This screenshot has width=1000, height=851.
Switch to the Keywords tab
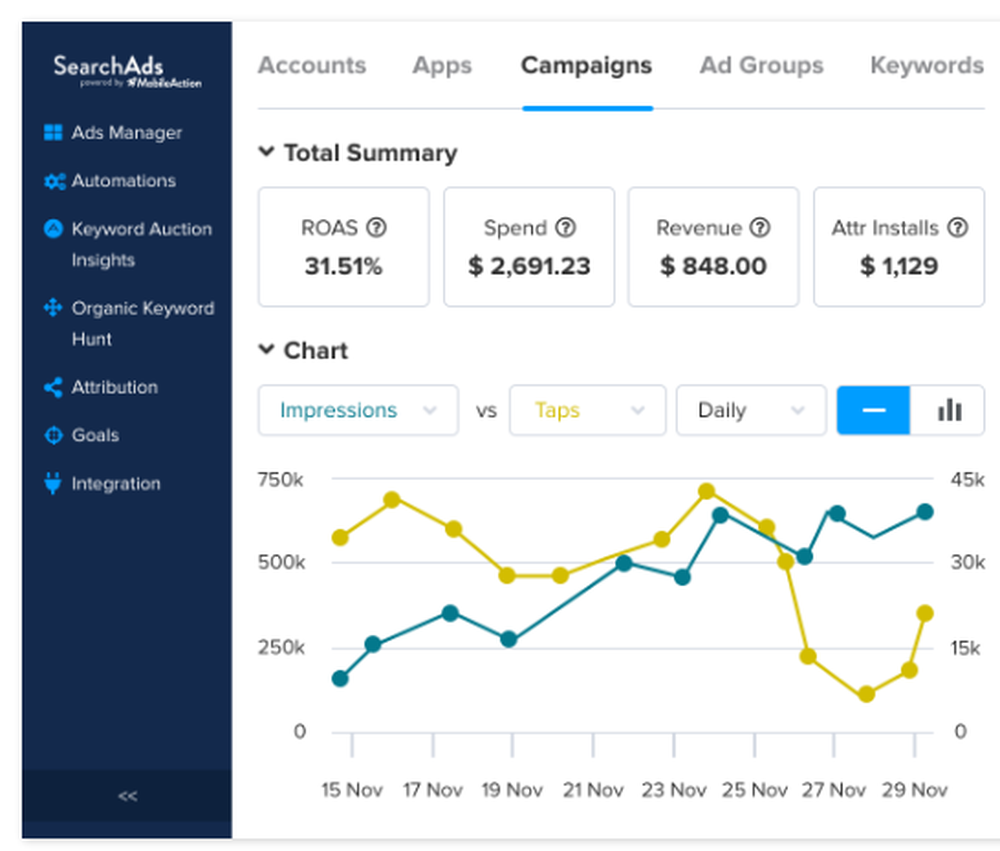click(x=925, y=65)
